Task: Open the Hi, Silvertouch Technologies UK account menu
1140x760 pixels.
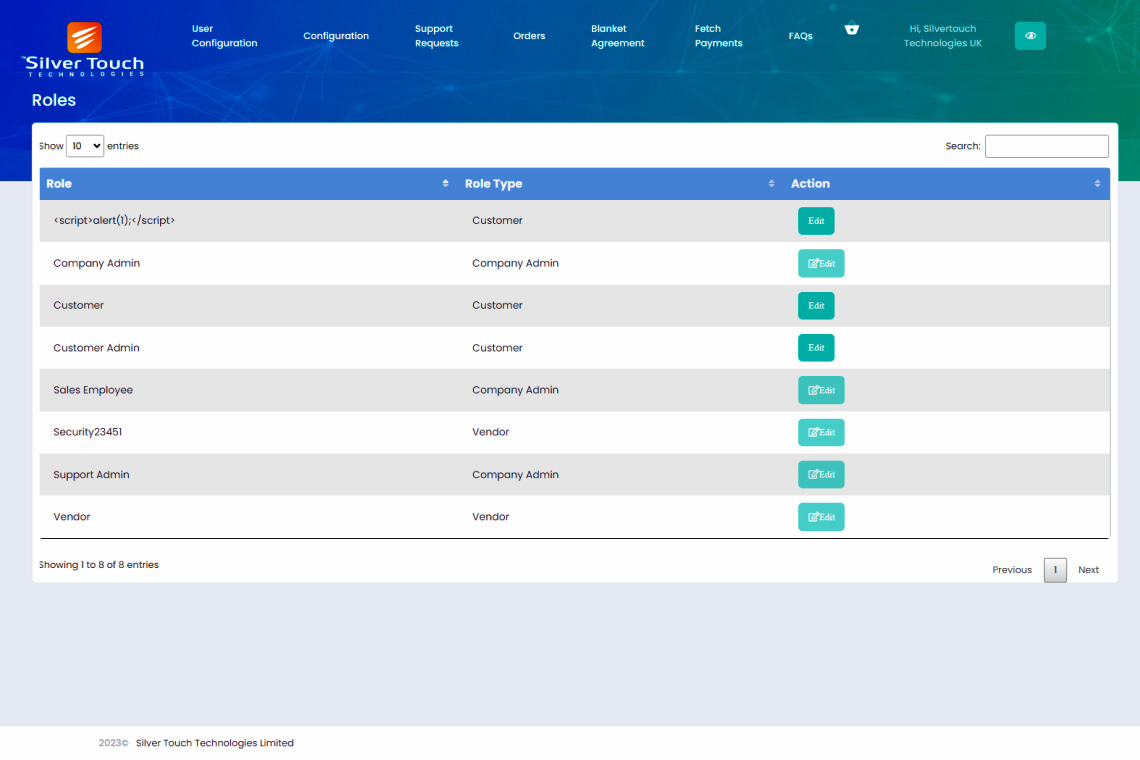Action: click(942, 36)
